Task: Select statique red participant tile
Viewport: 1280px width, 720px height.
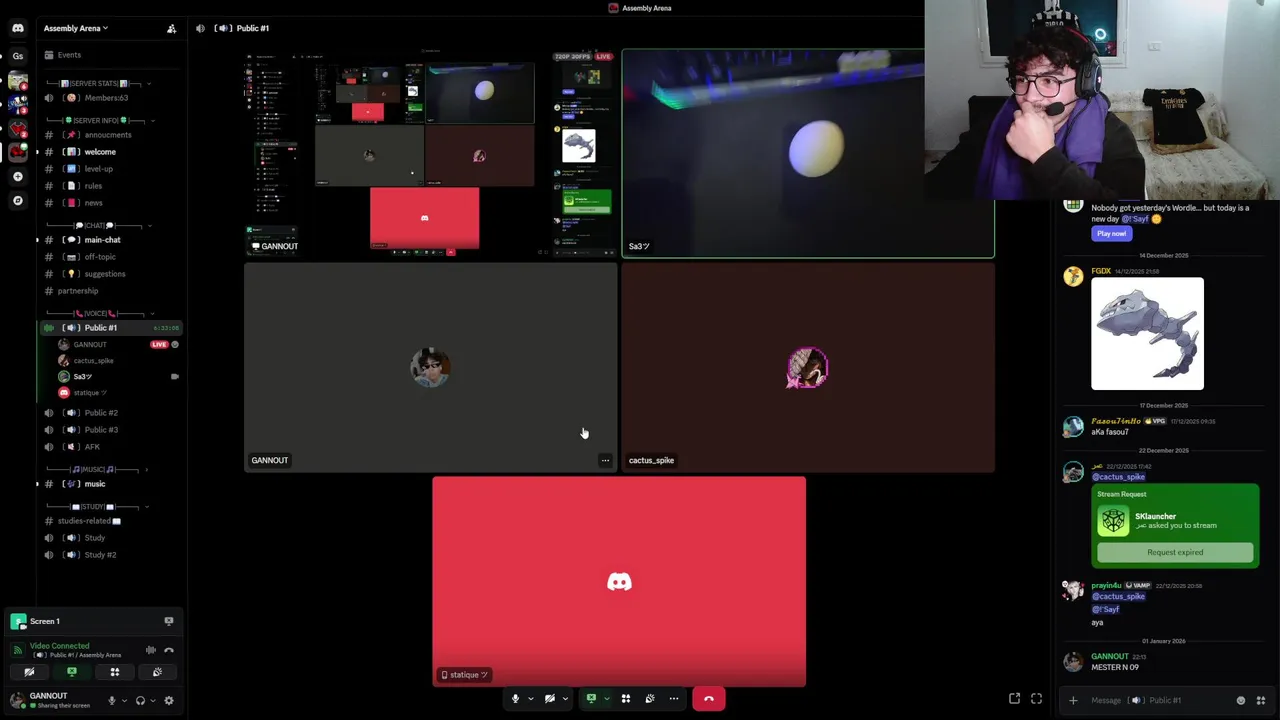Action: coord(619,582)
